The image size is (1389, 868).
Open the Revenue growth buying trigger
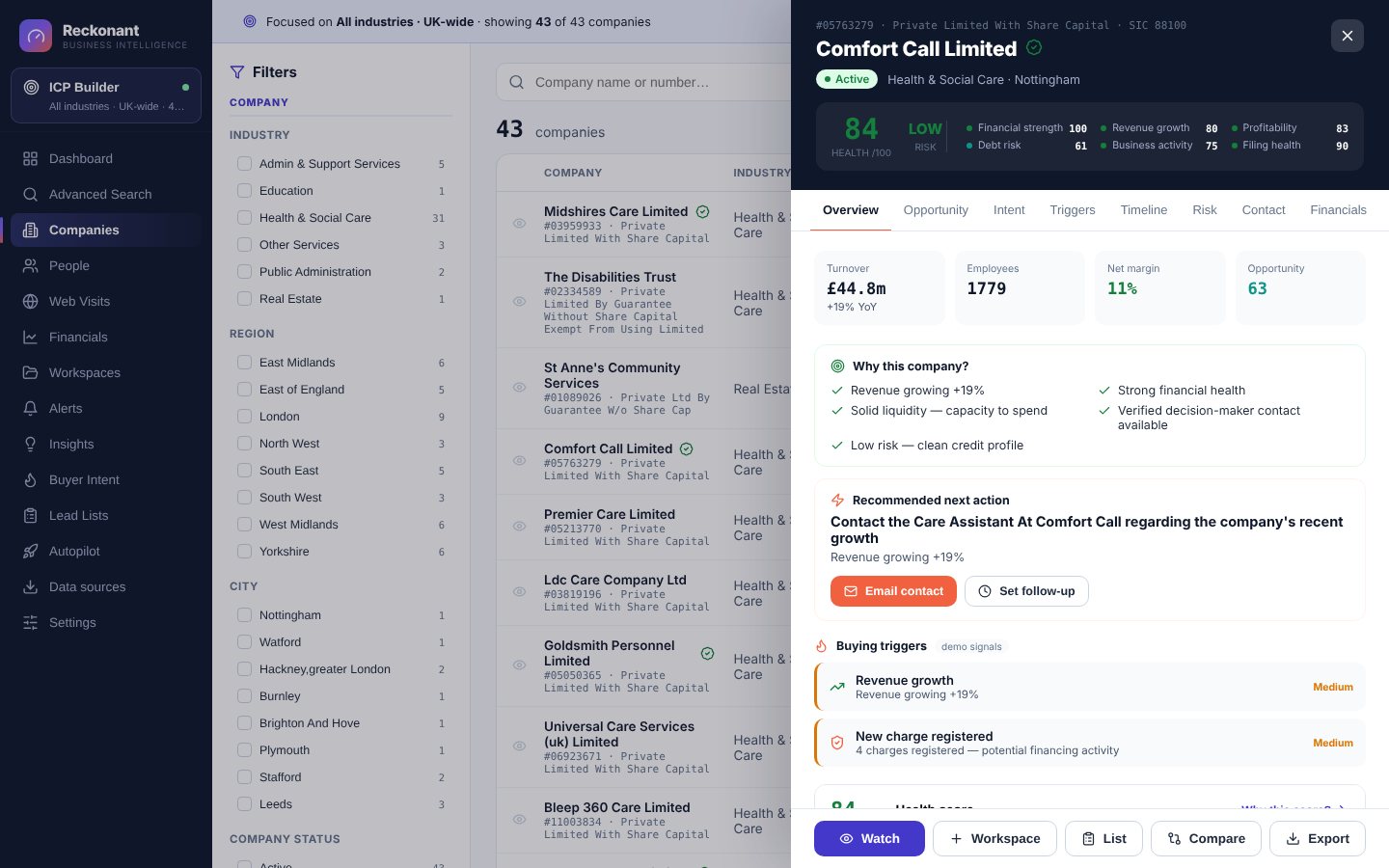pos(1090,687)
